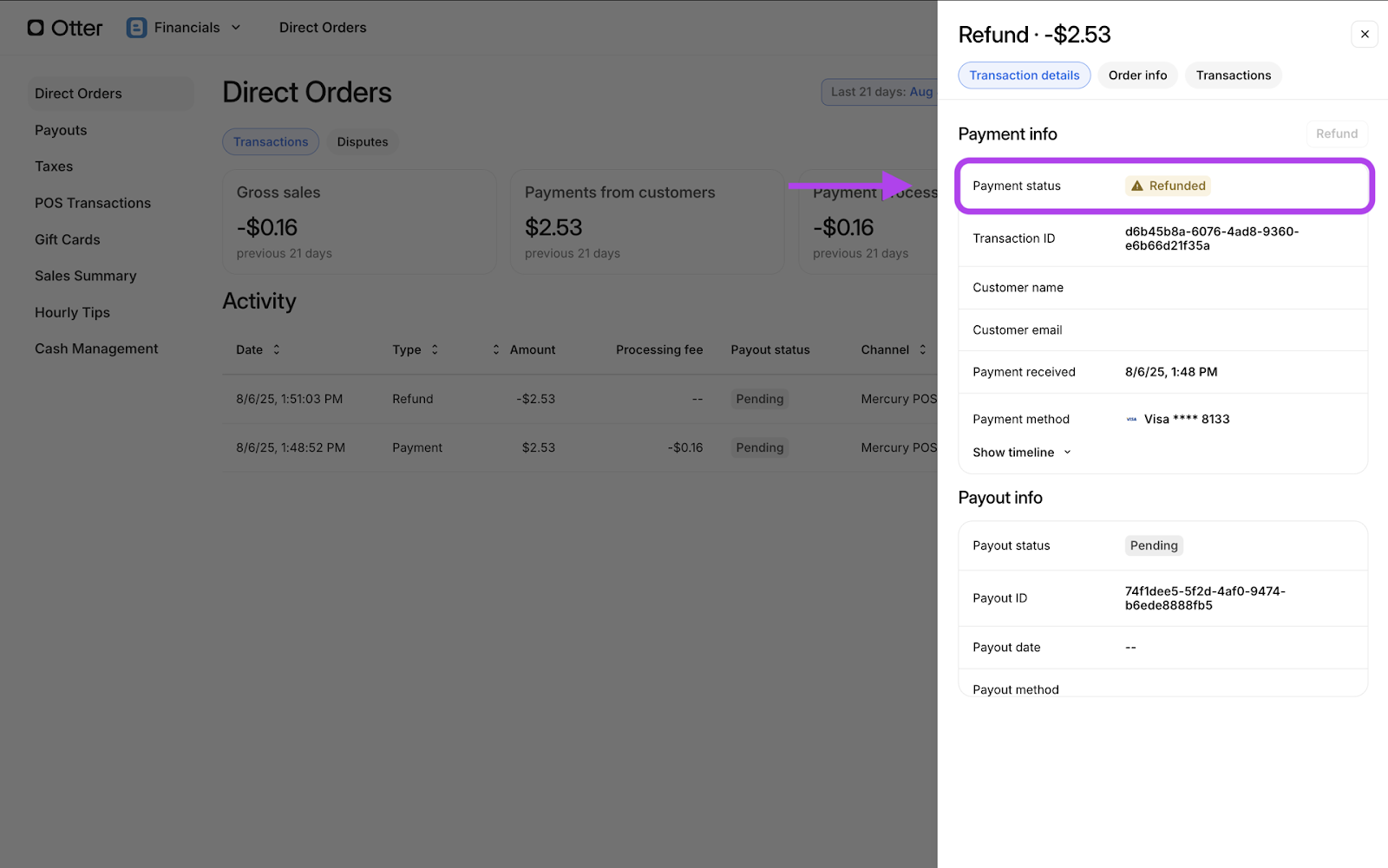The image size is (1388, 868).
Task: Open Cash Management from sidebar
Action: tap(96, 349)
